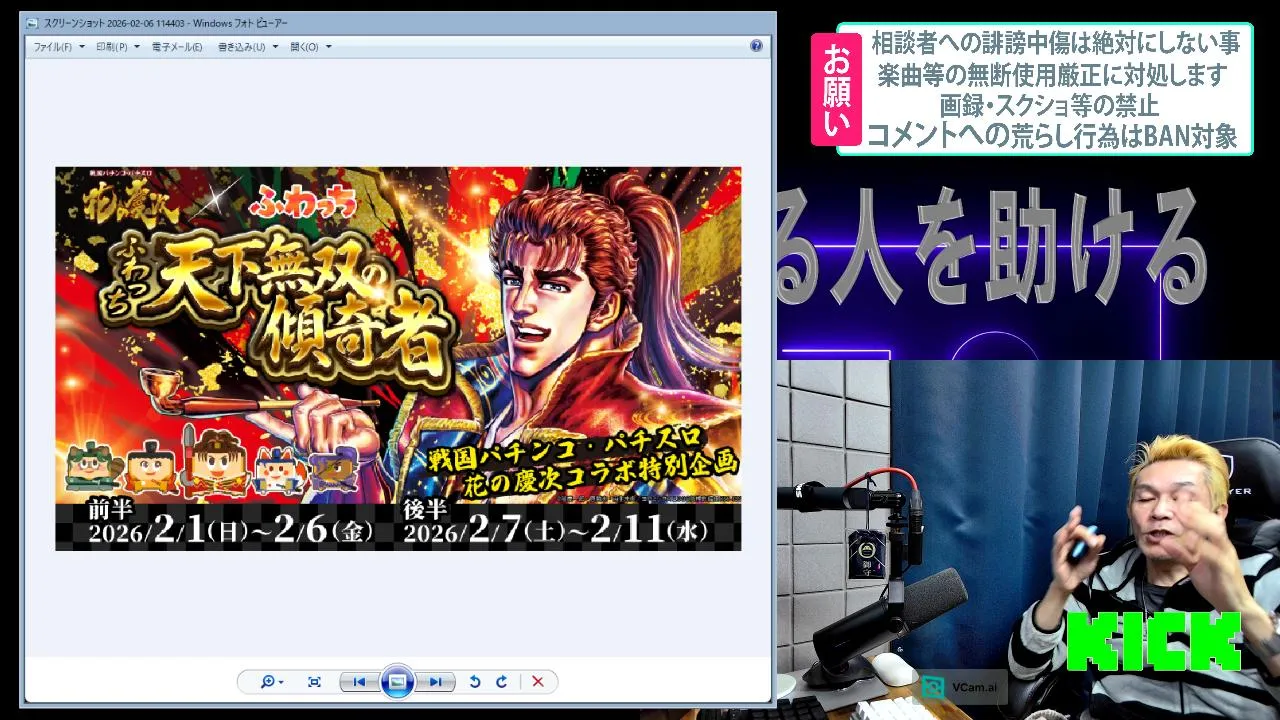The image size is (1280, 720).
Task: Open the zoom magnifier control
Action: click(271, 682)
